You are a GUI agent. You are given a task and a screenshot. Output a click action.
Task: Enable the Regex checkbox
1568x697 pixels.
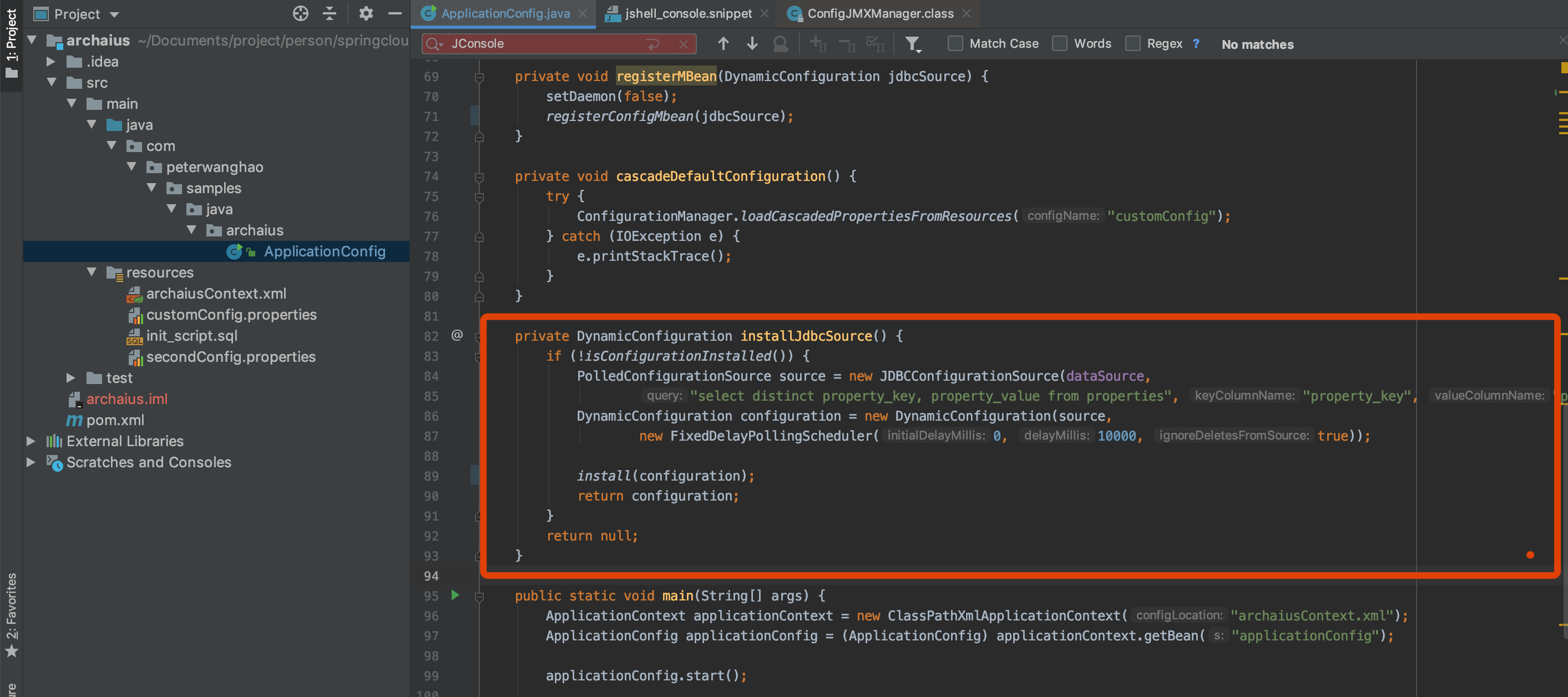coord(1133,44)
